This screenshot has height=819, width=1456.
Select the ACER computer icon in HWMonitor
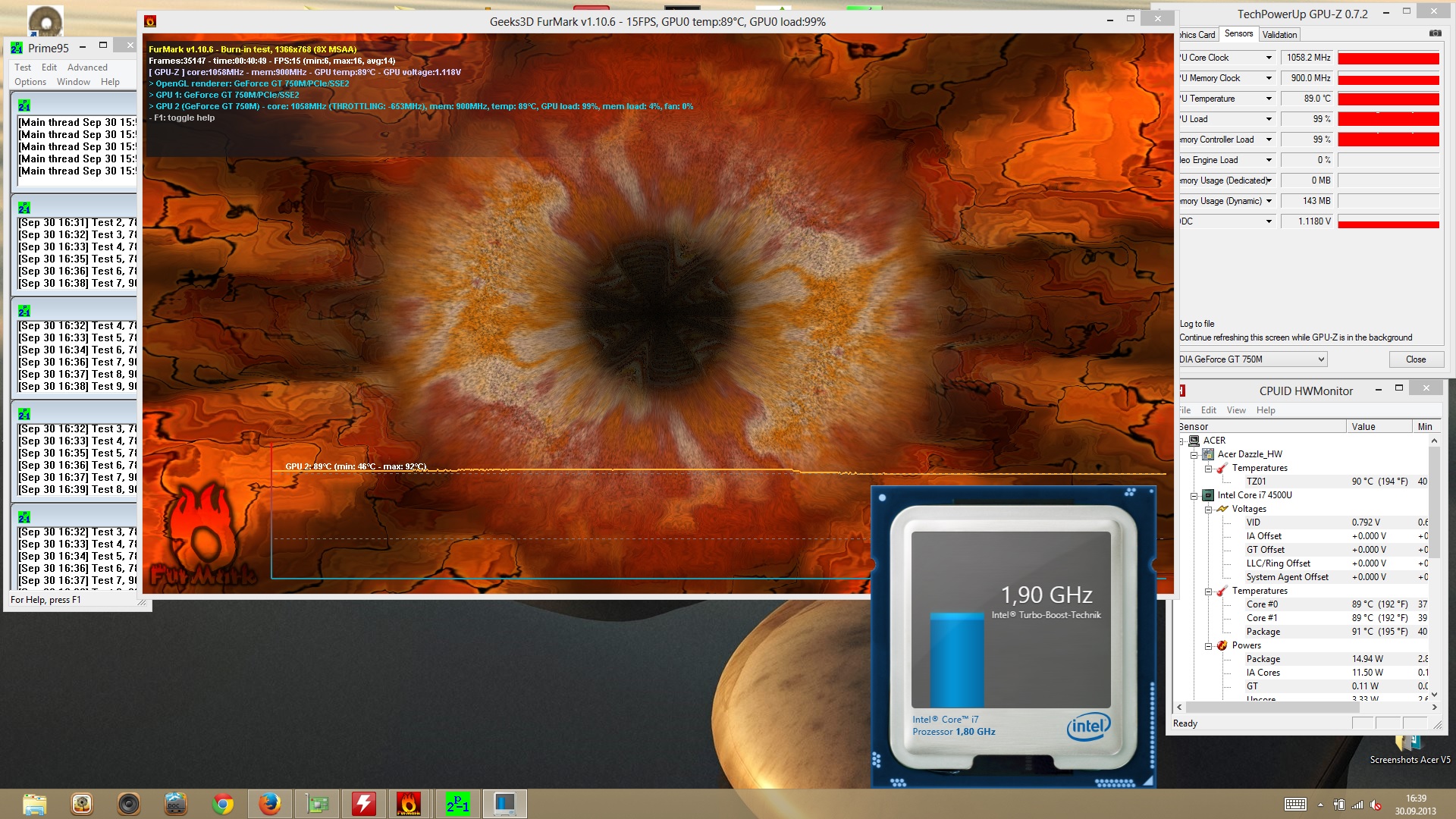click(x=1194, y=441)
